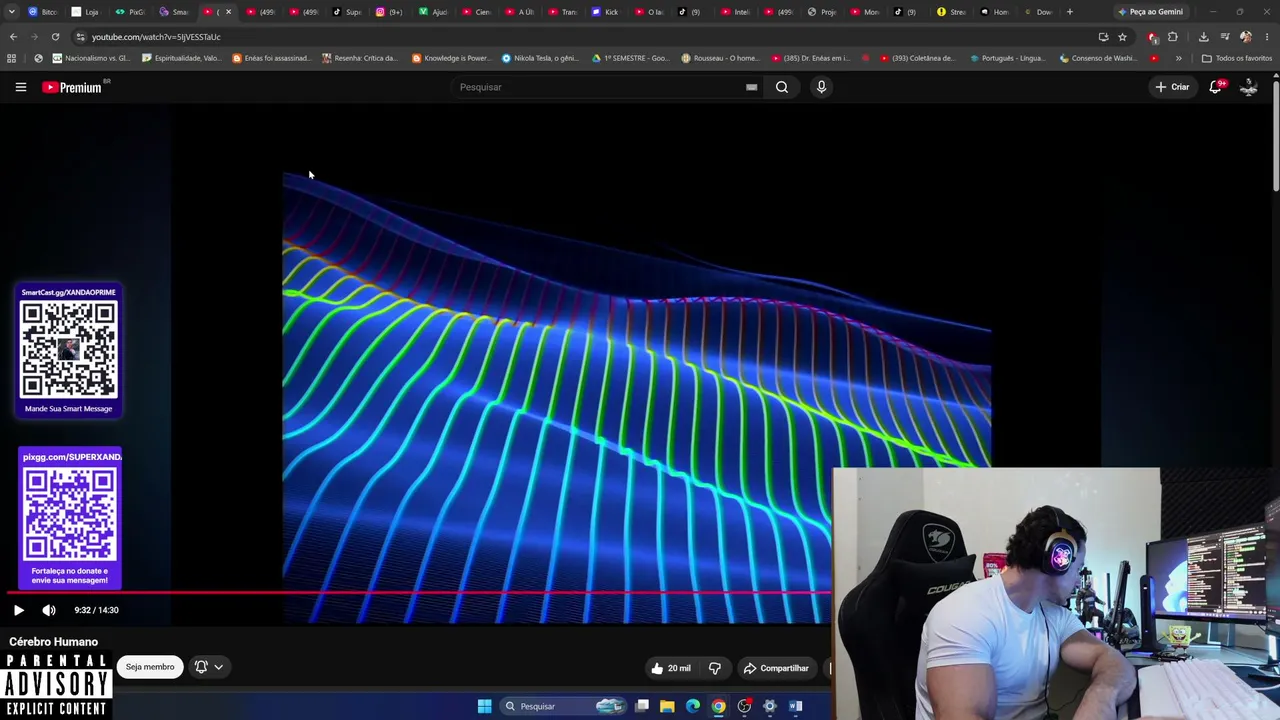Switch to the Ajuda tab
Screen dimensions: 1280x720
[x=433, y=12]
